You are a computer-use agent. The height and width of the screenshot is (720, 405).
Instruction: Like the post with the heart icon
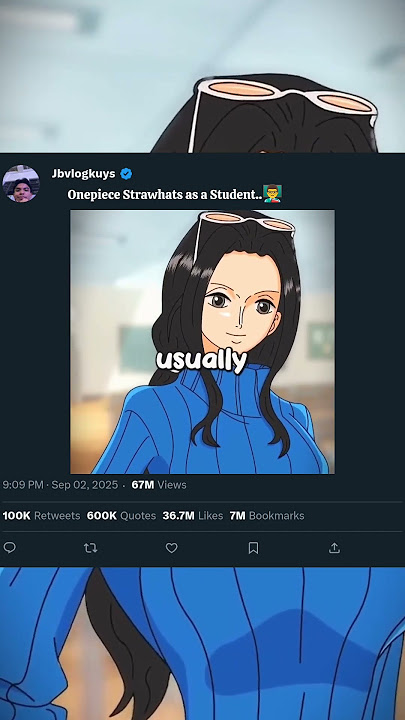point(172,548)
